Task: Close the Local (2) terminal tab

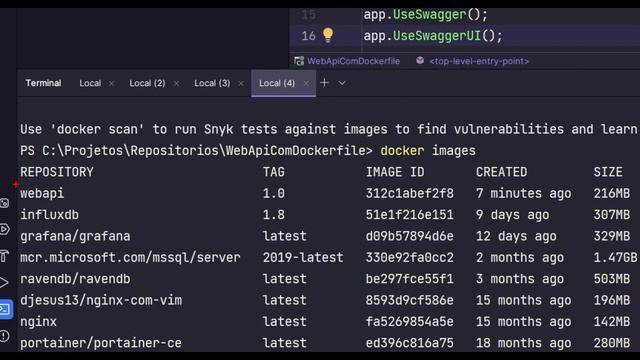Action: click(x=176, y=84)
